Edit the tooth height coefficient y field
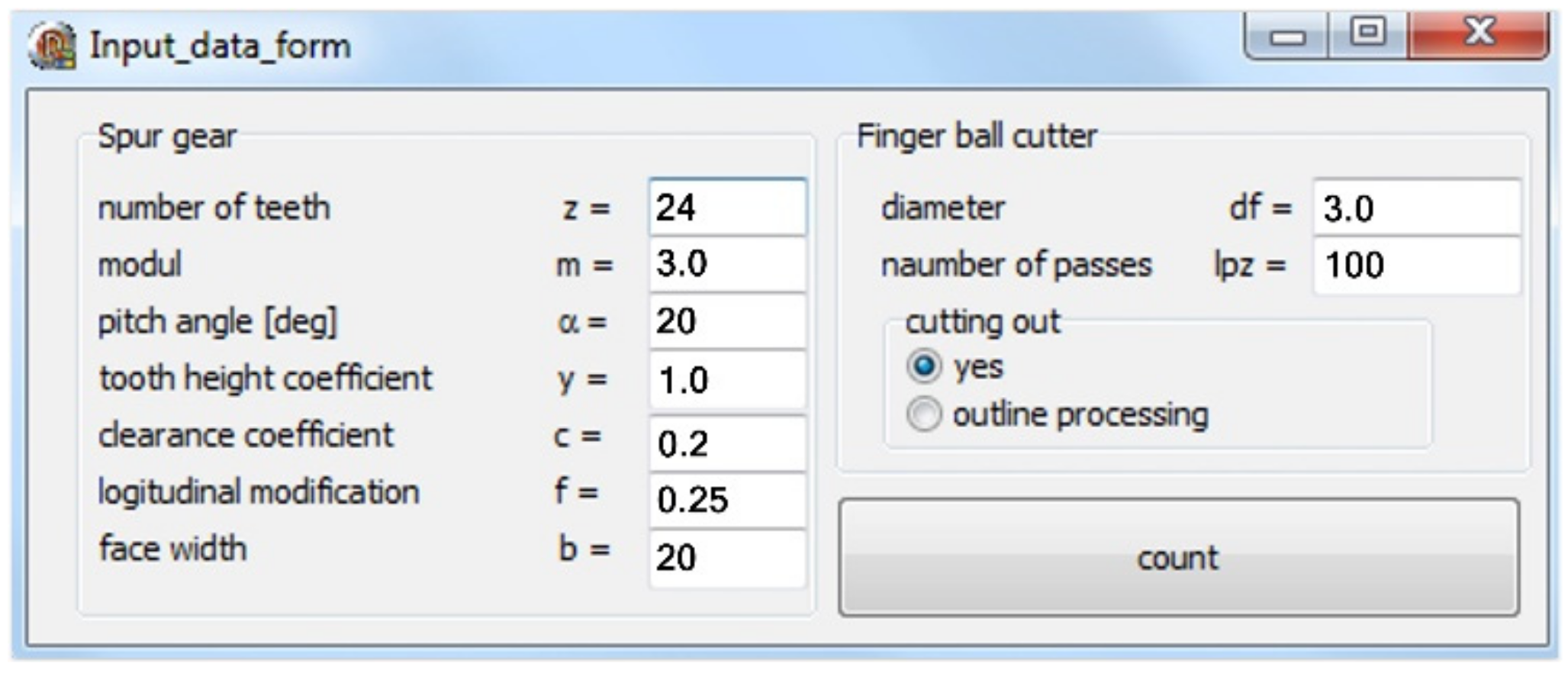Screen dimensions: 1568x673 pyautogui.click(x=727, y=379)
